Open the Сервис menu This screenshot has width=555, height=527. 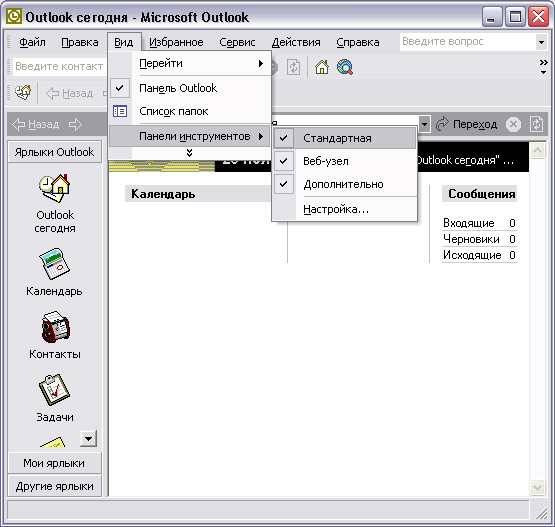[237, 42]
